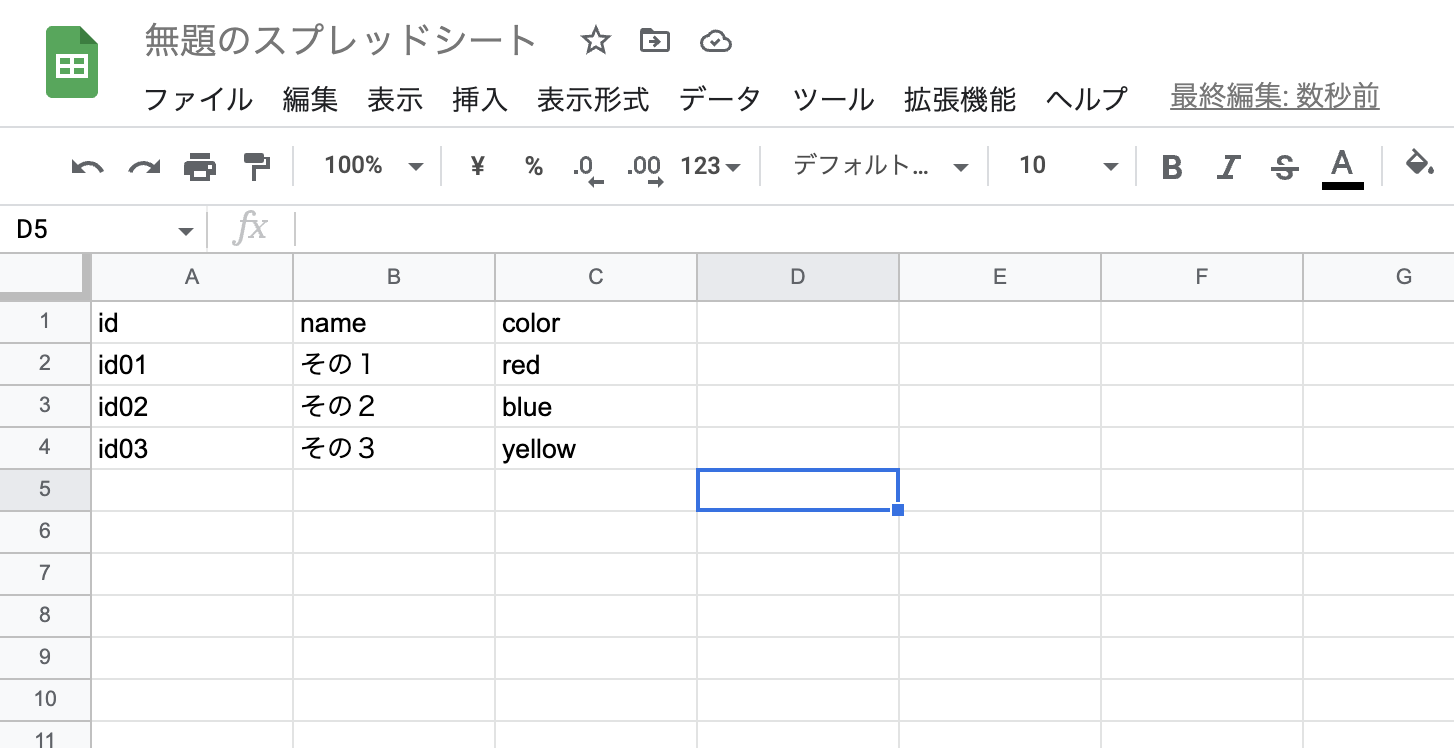The width and height of the screenshot is (1454, 748).
Task: Open the 123 number format dropdown
Action: [x=709, y=166]
